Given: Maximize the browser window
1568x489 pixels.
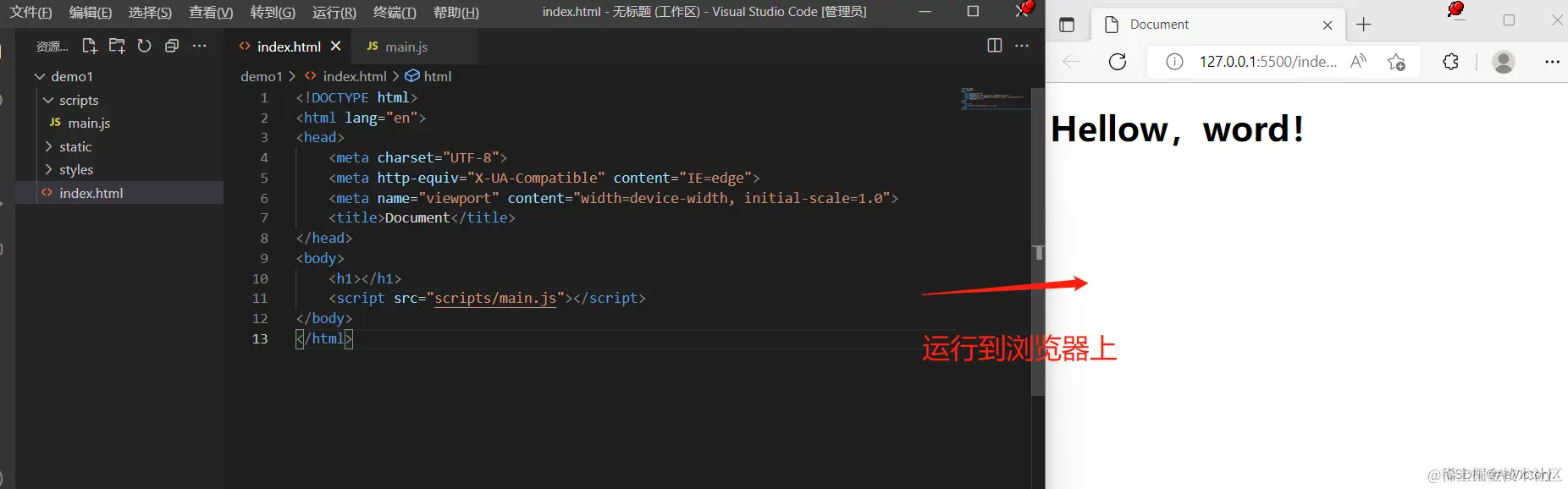Looking at the screenshot, I should pyautogui.click(x=1509, y=20).
